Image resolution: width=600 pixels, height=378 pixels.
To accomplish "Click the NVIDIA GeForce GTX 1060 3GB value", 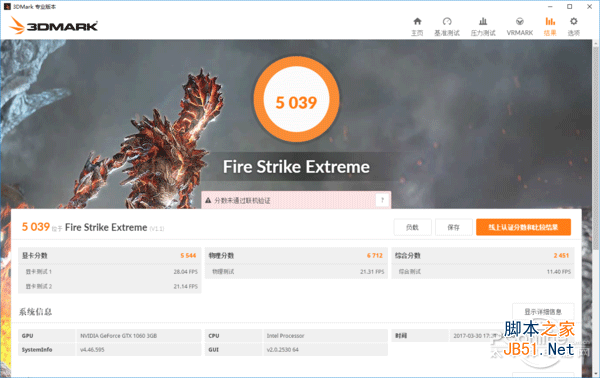I will pos(118,336).
